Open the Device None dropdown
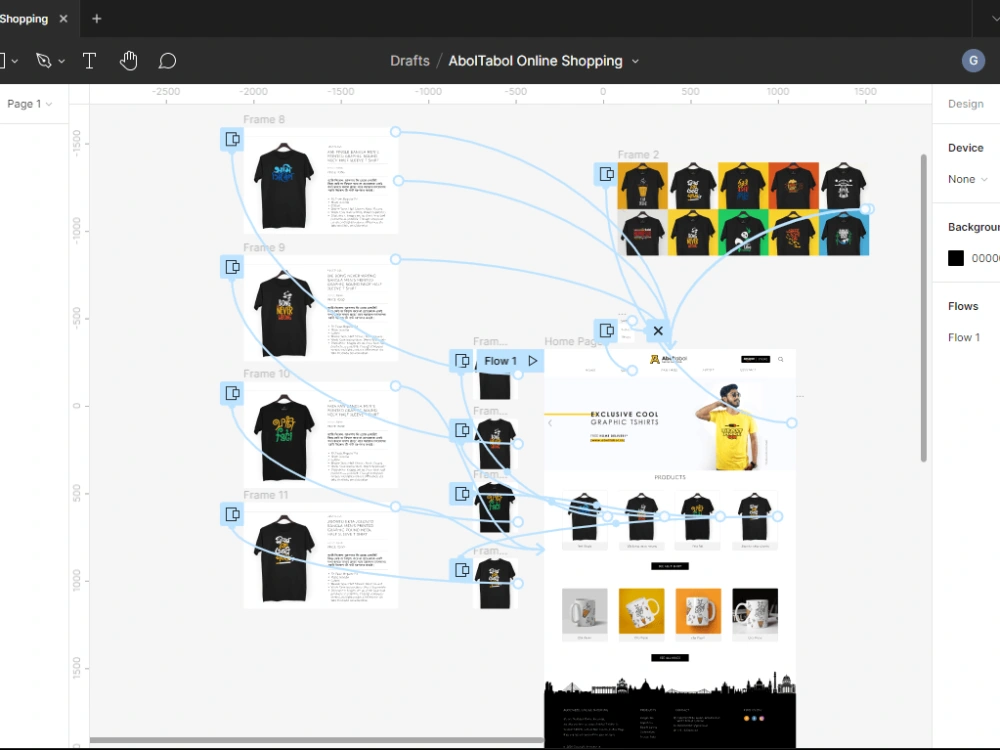The image size is (1000, 750). coord(967,179)
